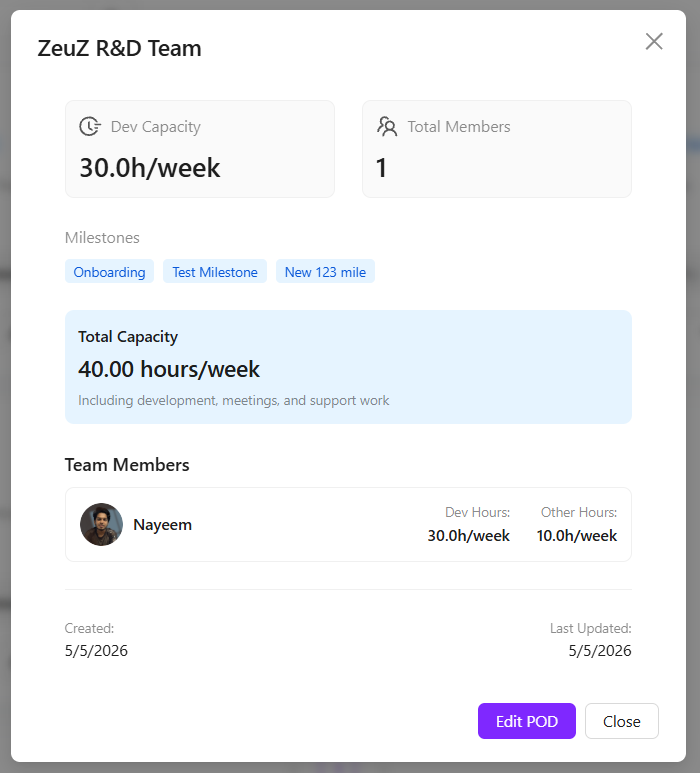Viewport: 700px width, 773px height.
Task: Click the Close button
Action: (x=622, y=721)
